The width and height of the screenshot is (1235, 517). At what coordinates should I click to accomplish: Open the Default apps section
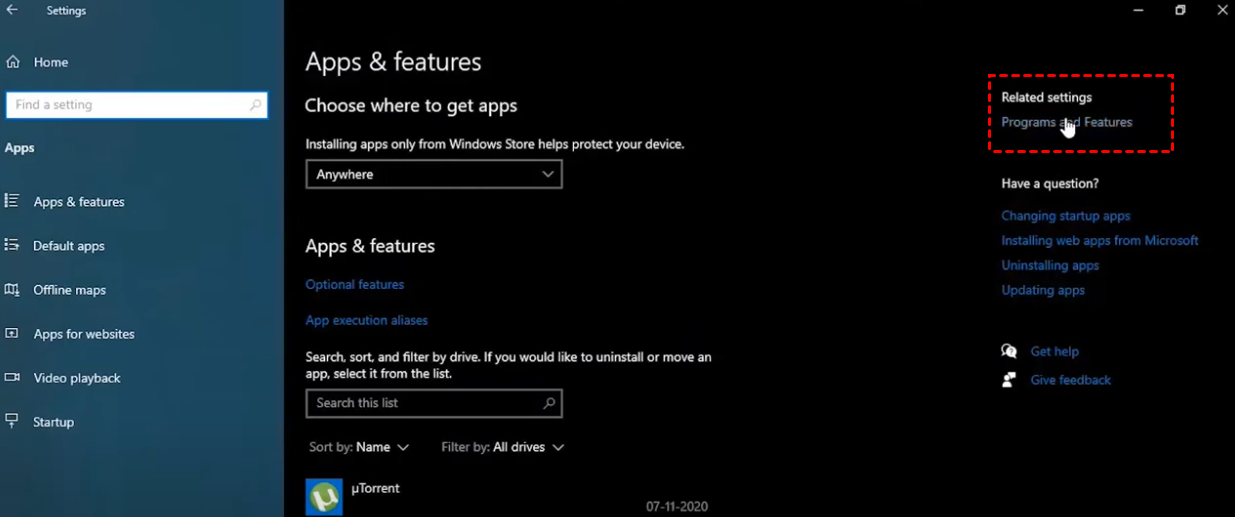coord(68,246)
